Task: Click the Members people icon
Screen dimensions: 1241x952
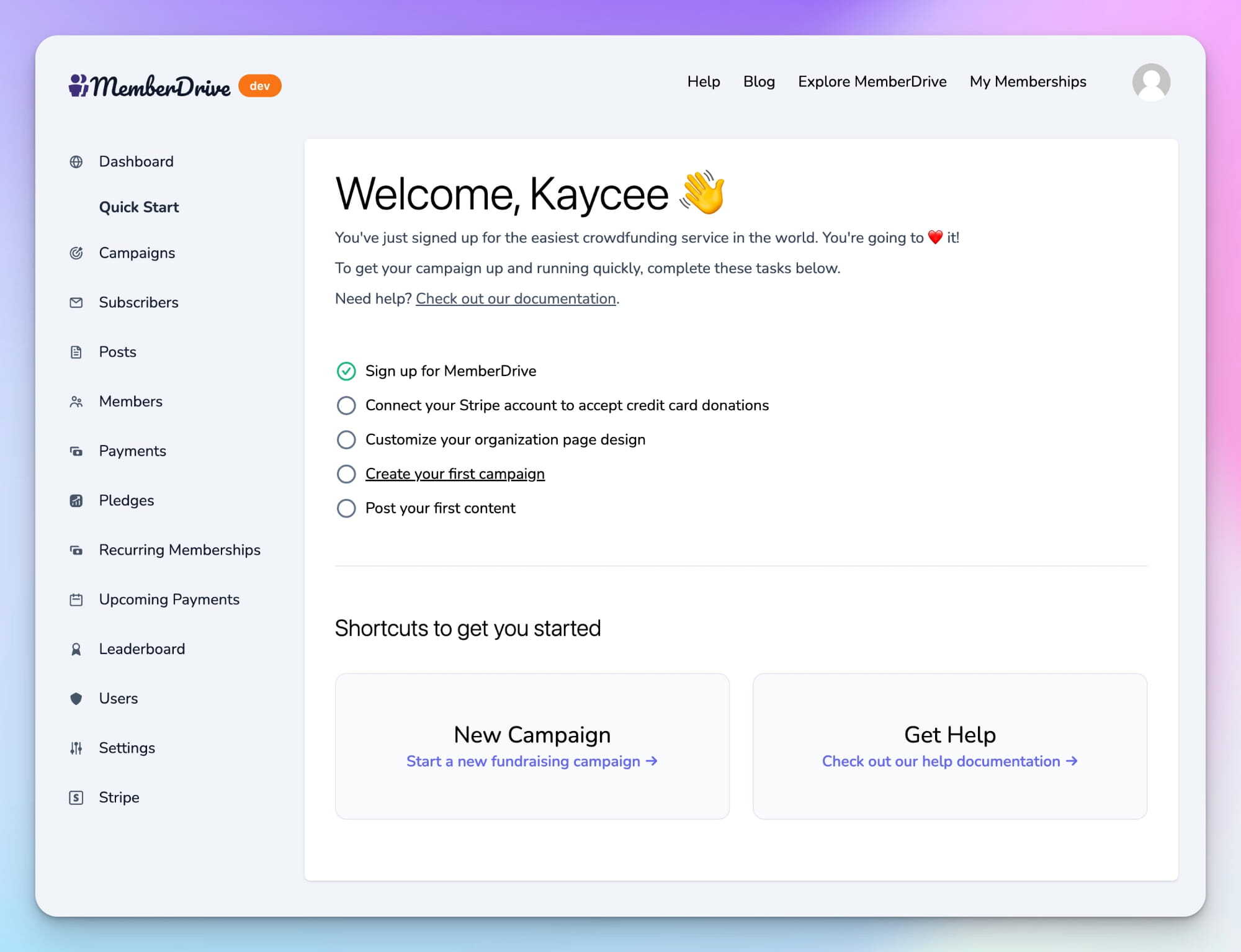Action: 76,402
